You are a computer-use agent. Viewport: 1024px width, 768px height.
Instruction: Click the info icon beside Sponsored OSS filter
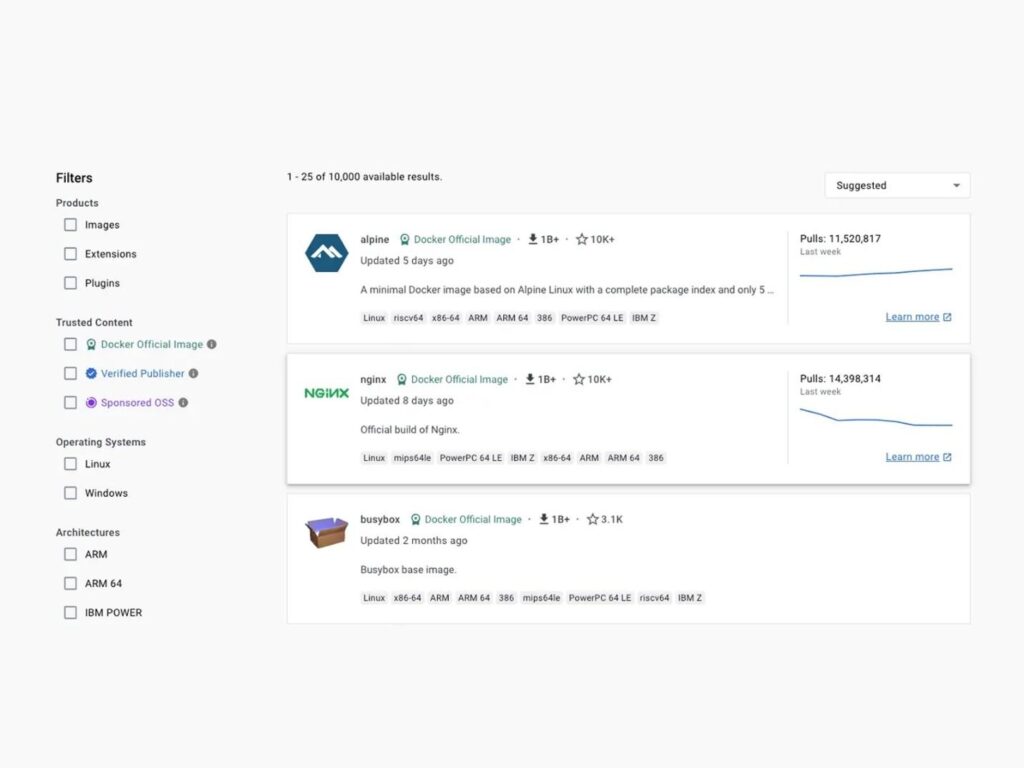coord(184,402)
